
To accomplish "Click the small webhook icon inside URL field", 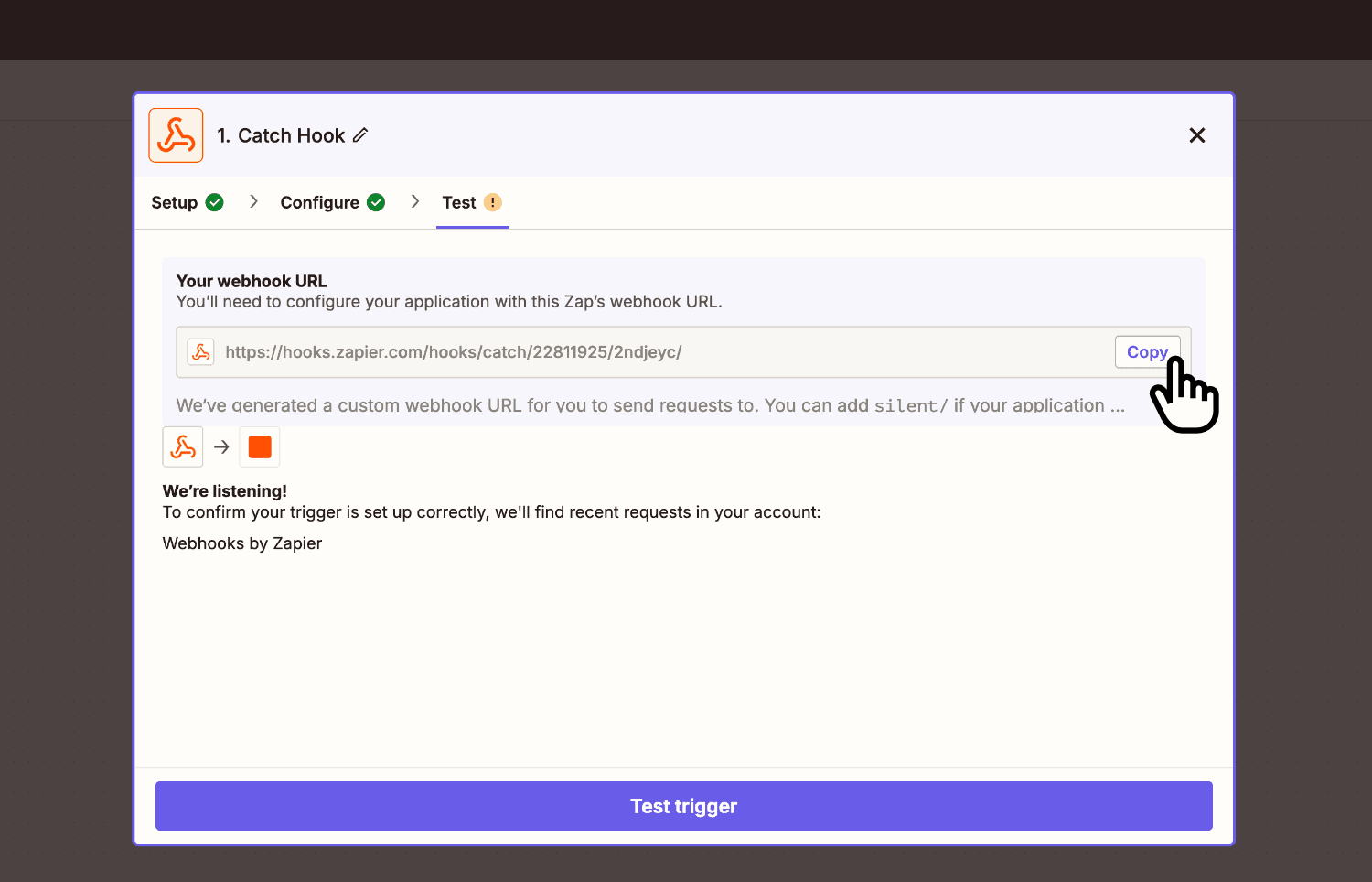I will (200, 352).
